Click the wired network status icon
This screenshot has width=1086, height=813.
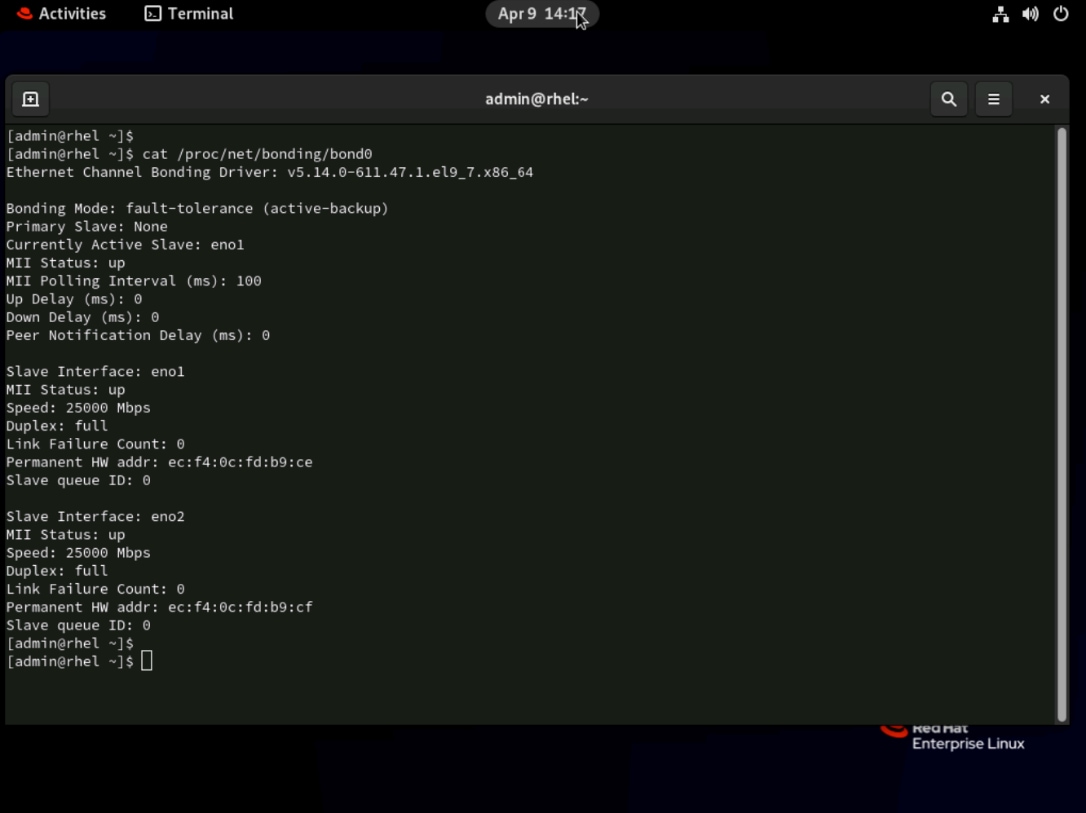pyautogui.click(x=1000, y=14)
